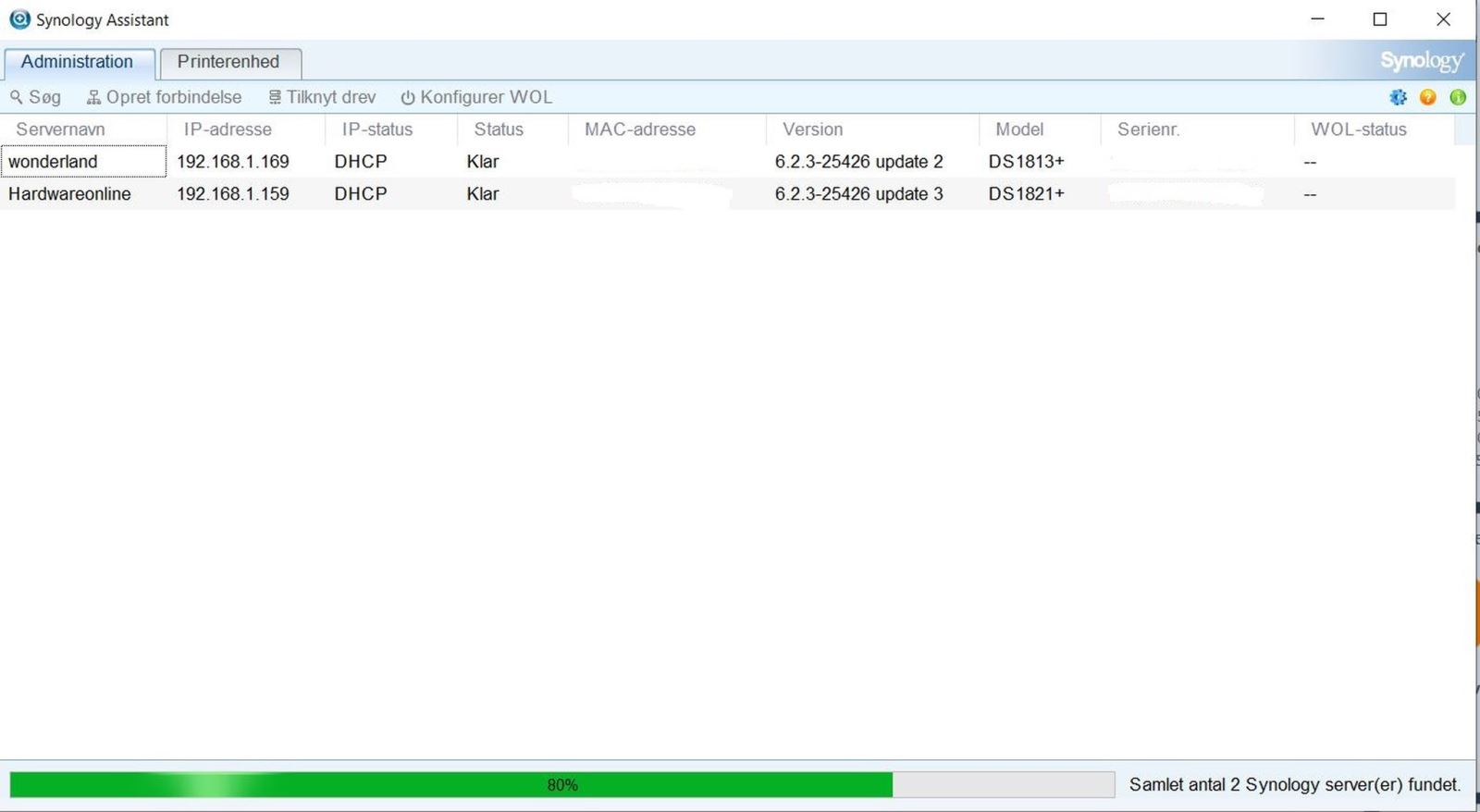Click DHCP in the Hardwareonline row

click(x=361, y=194)
